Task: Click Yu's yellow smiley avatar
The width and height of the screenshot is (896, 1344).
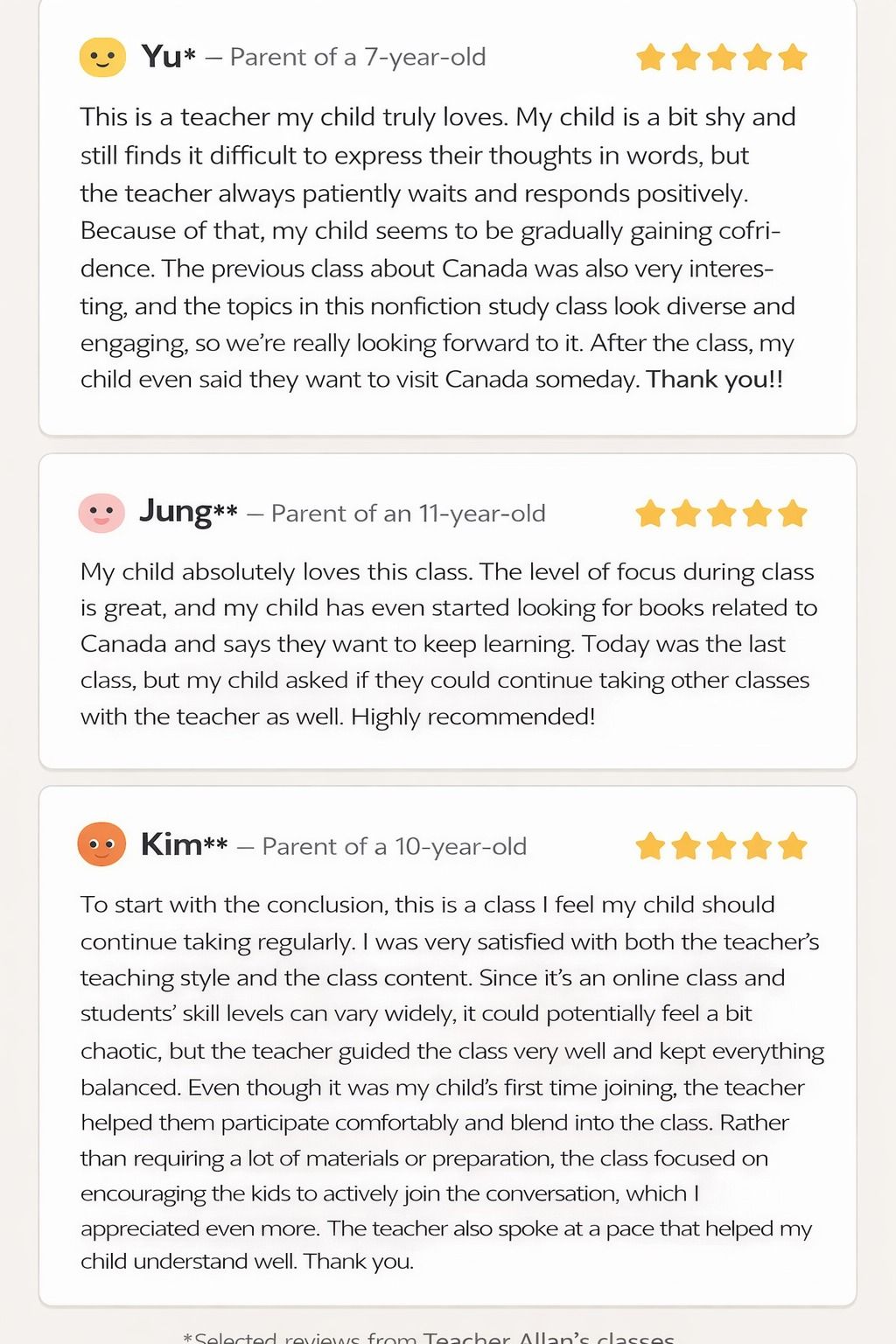Action: (x=102, y=58)
